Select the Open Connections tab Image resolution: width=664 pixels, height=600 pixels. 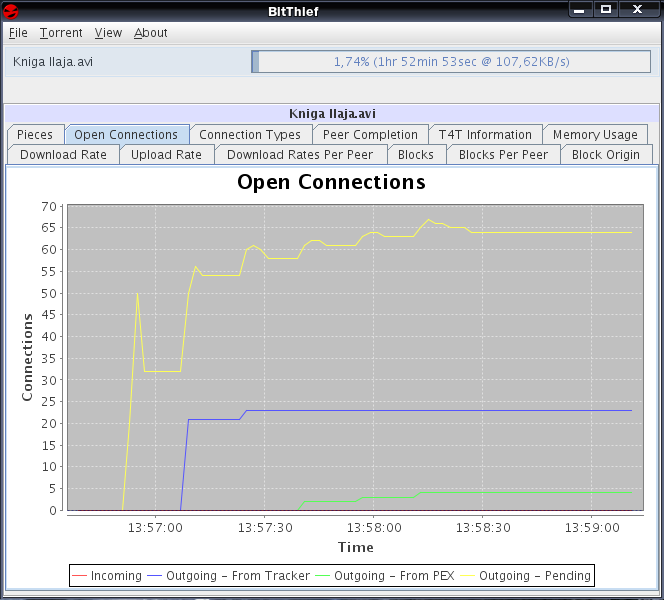point(126,135)
